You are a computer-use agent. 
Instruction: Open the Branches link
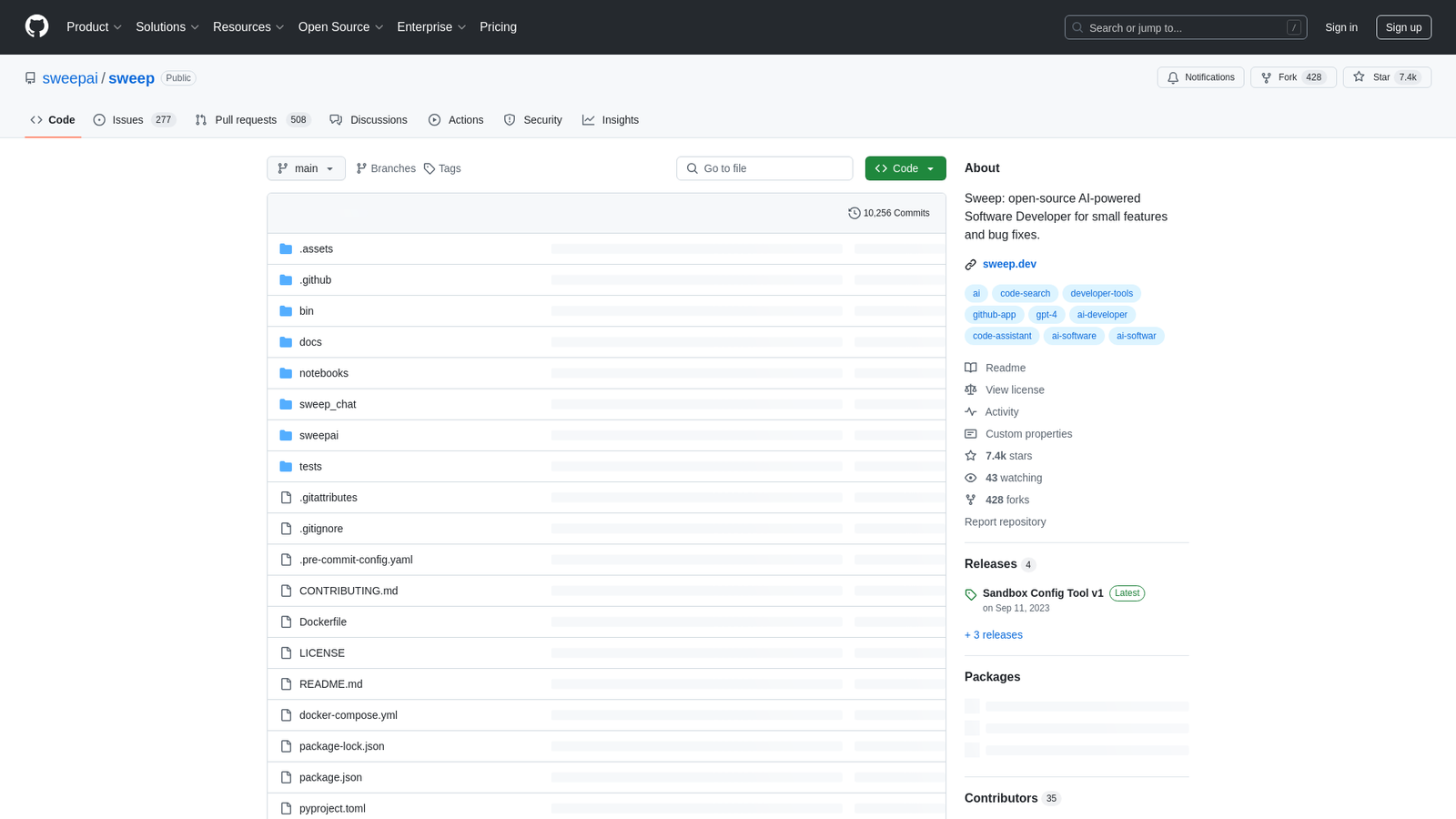tap(386, 168)
